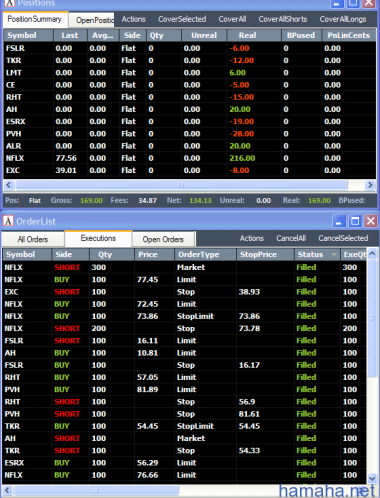Click the CoverAllShorts button
Screen dimensions: 380x498
(283, 19)
